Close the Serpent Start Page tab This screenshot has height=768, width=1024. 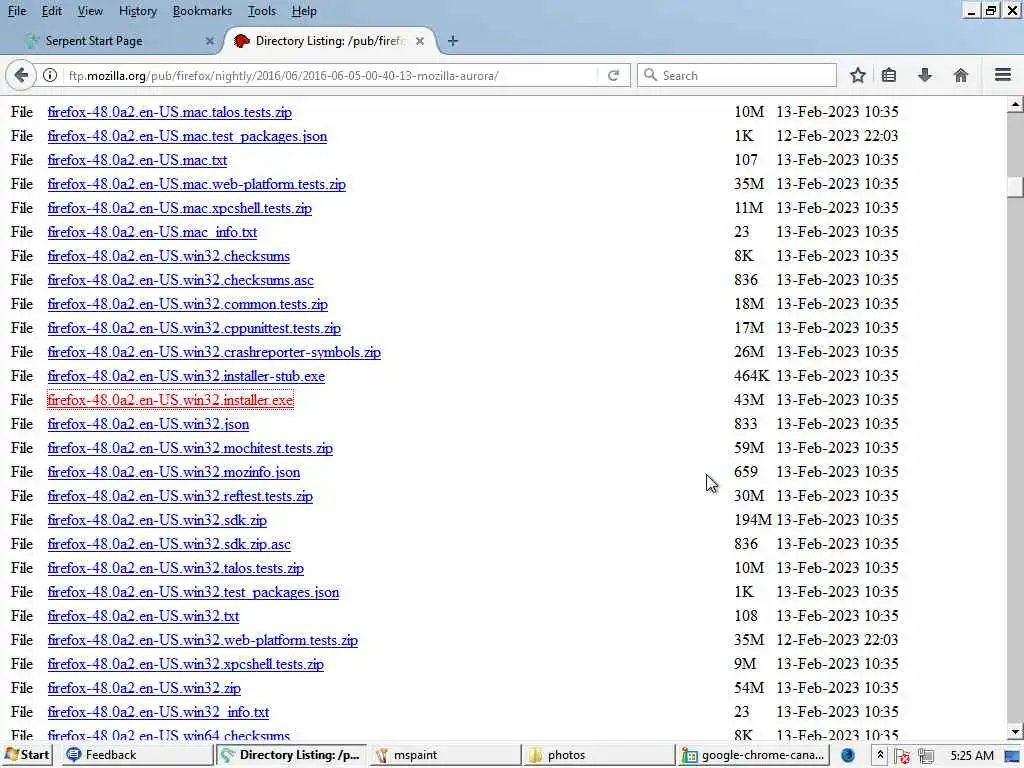[x=210, y=41]
